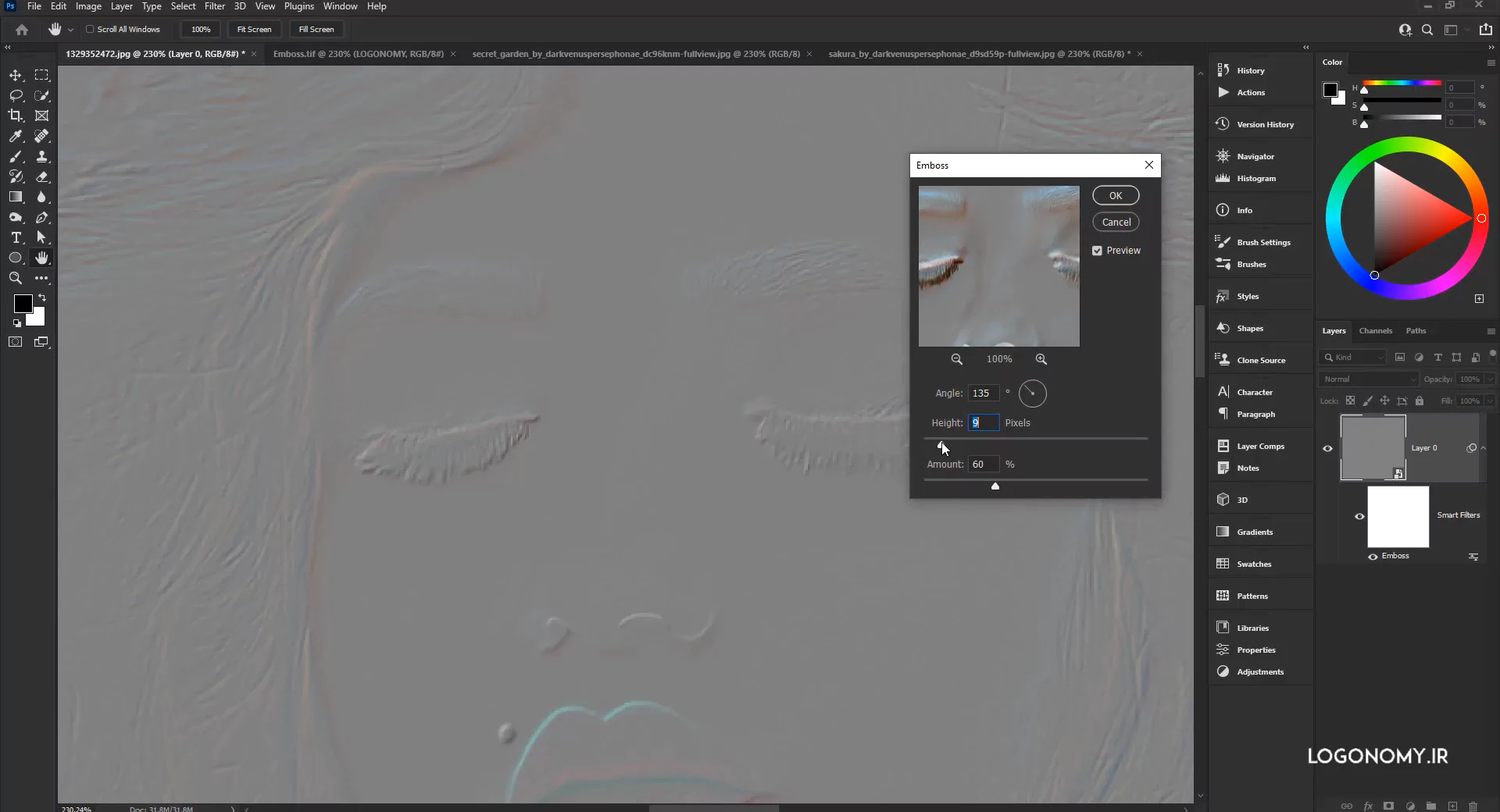Open the layer blend mode dropdown
The width and height of the screenshot is (1500, 812).
(x=1368, y=379)
